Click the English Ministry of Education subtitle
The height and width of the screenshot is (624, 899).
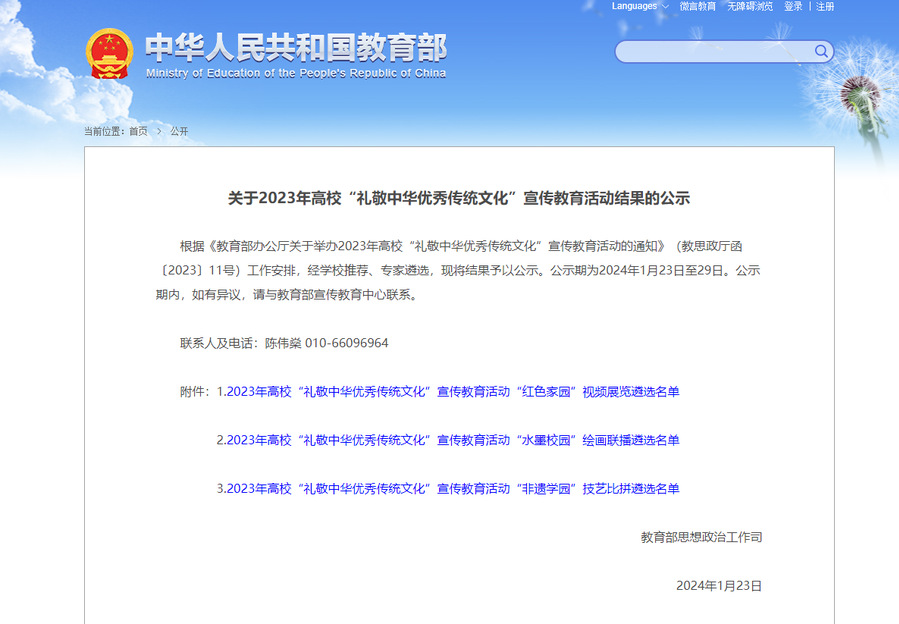[296, 73]
